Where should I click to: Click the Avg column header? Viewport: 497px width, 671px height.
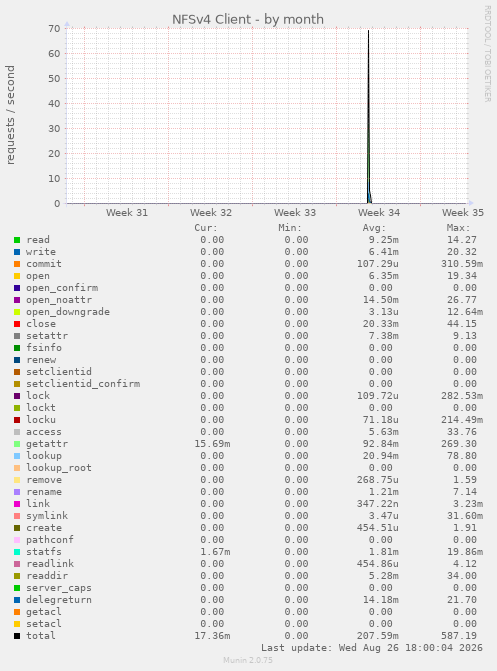pyautogui.click(x=374, y=228)
